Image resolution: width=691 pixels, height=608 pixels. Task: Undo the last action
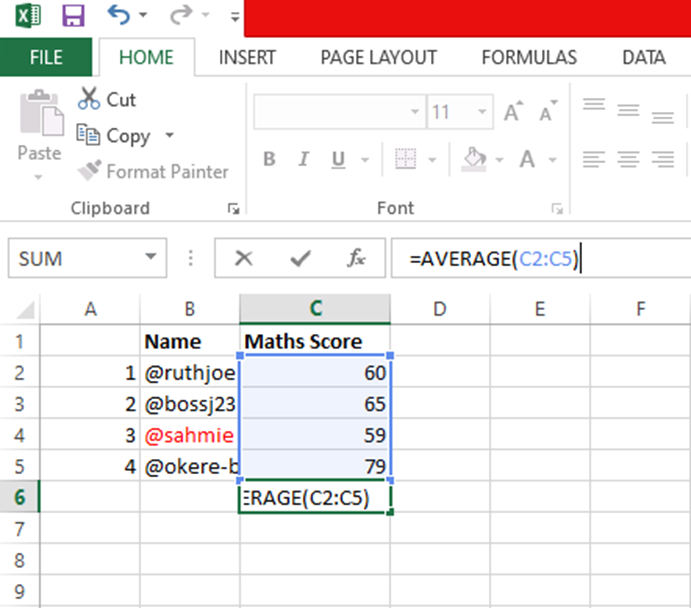pos(119,15)
